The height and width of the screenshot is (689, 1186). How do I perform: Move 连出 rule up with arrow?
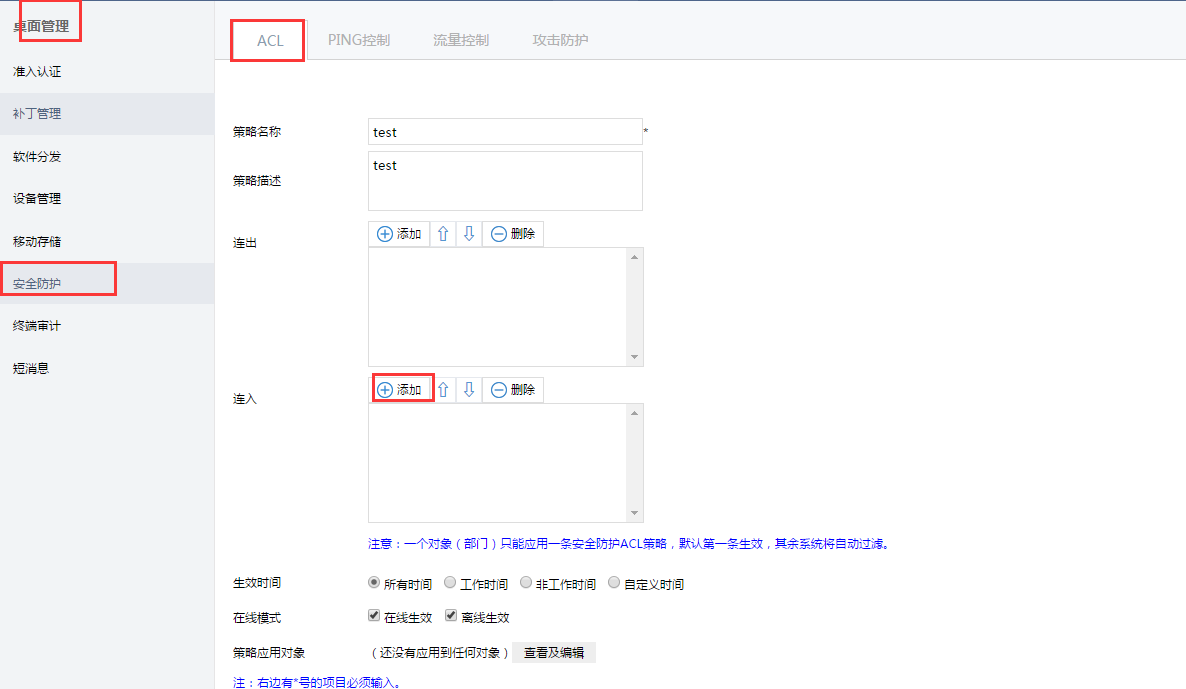pos(443,234)
